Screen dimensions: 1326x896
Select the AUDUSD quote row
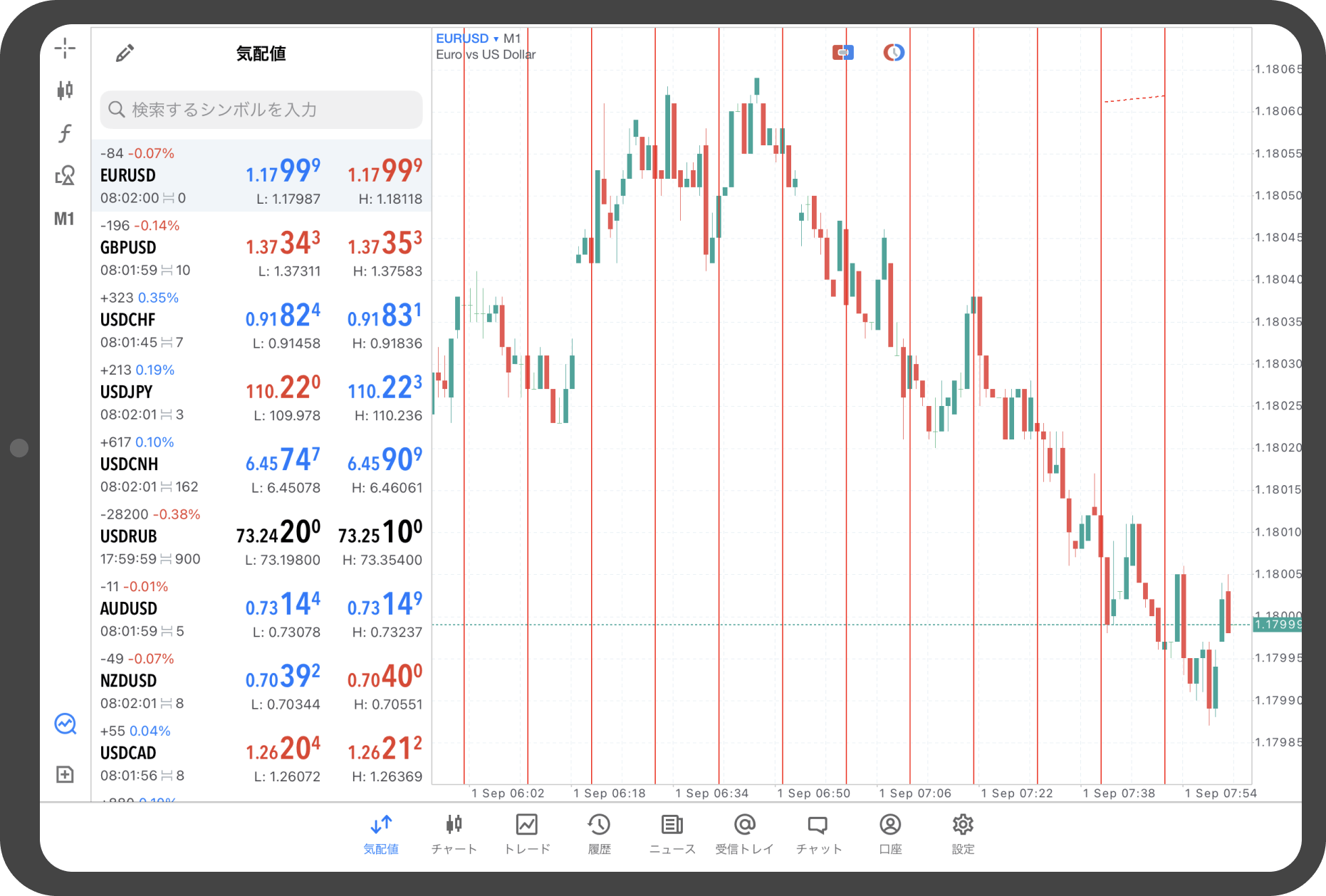[x=261, y=608]
